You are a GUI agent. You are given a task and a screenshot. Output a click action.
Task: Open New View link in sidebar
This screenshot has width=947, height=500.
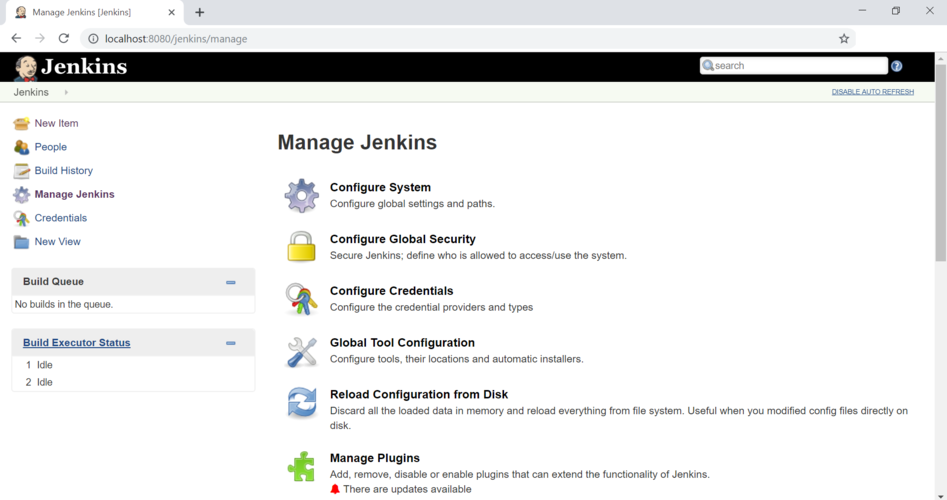click(57, 242)
